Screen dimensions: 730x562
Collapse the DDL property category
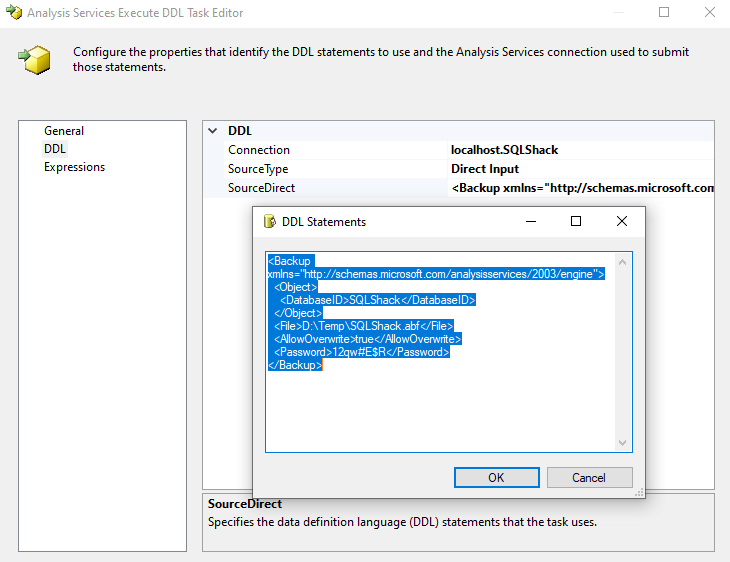coord(212,131)
